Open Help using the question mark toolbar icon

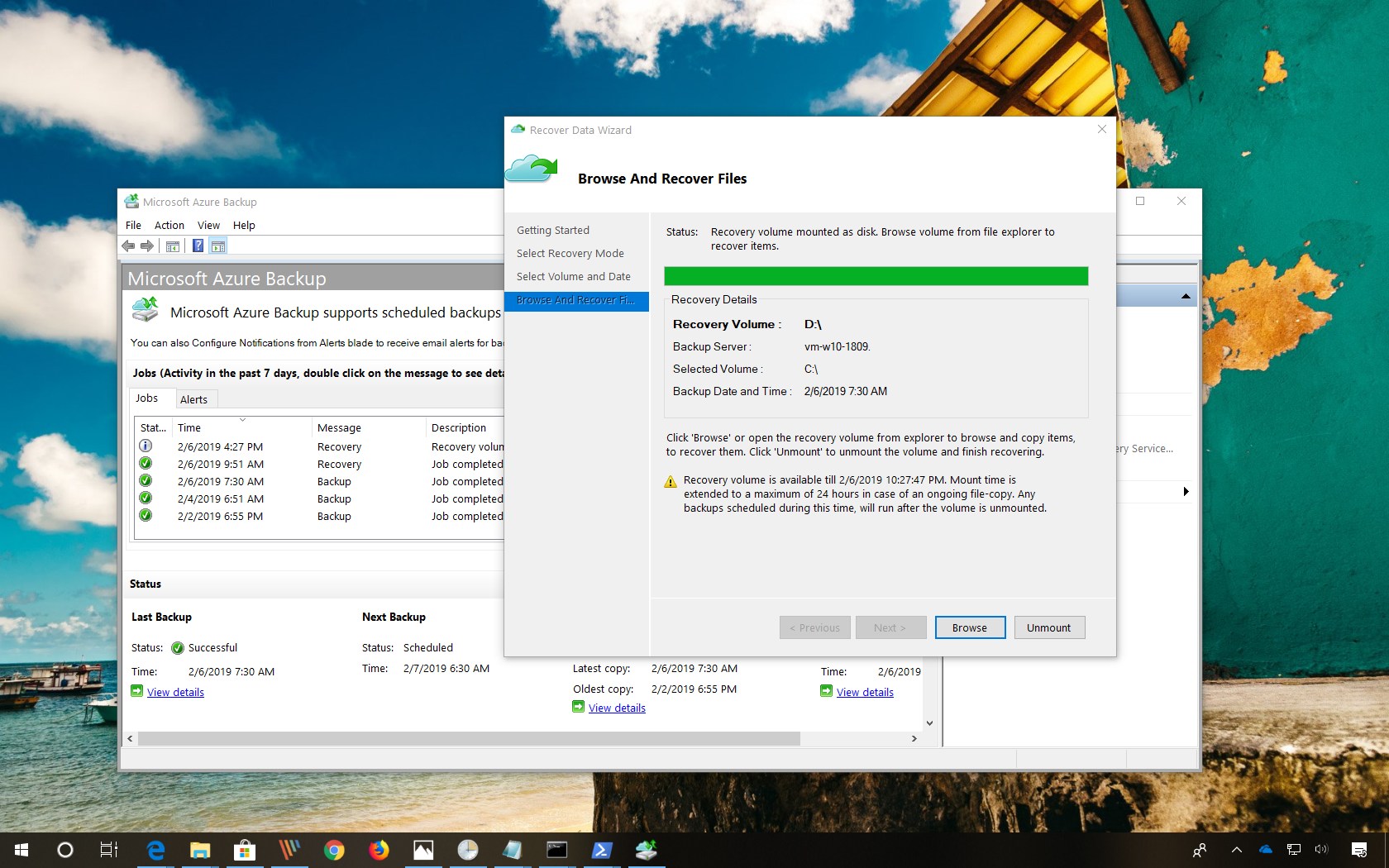click(x=197, y=246)
